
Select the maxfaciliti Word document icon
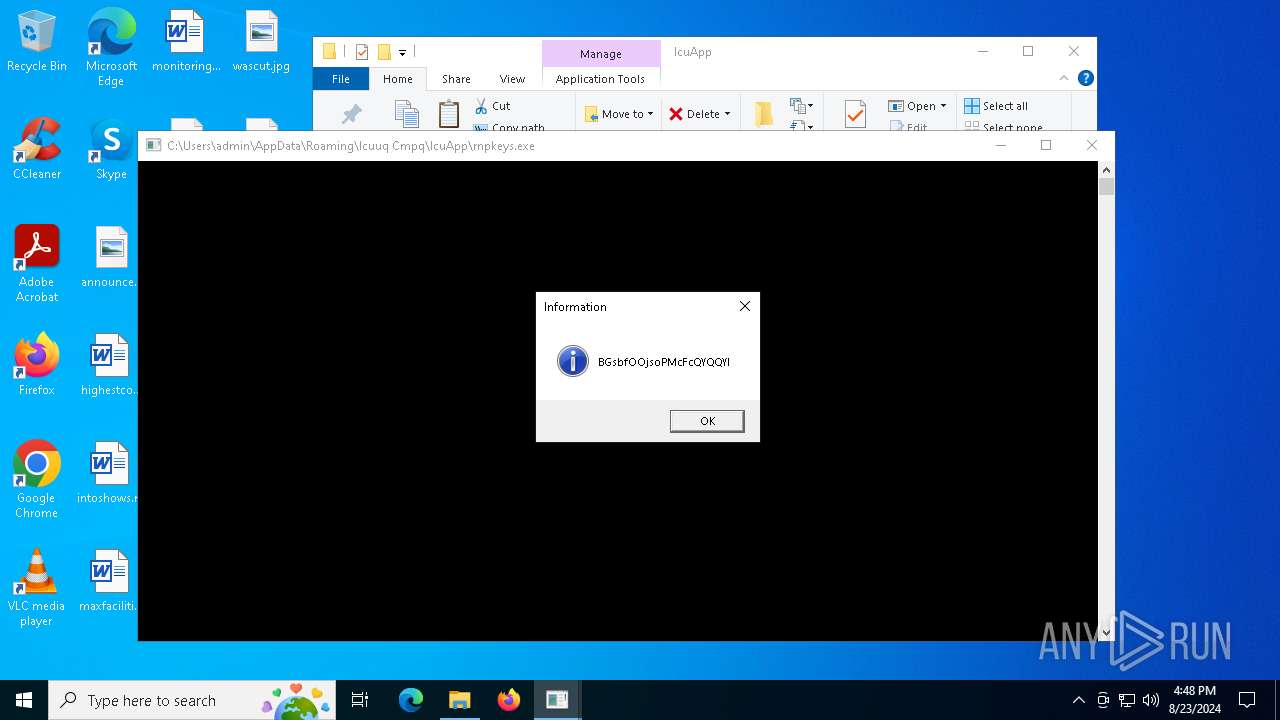[x=108, y=582]
